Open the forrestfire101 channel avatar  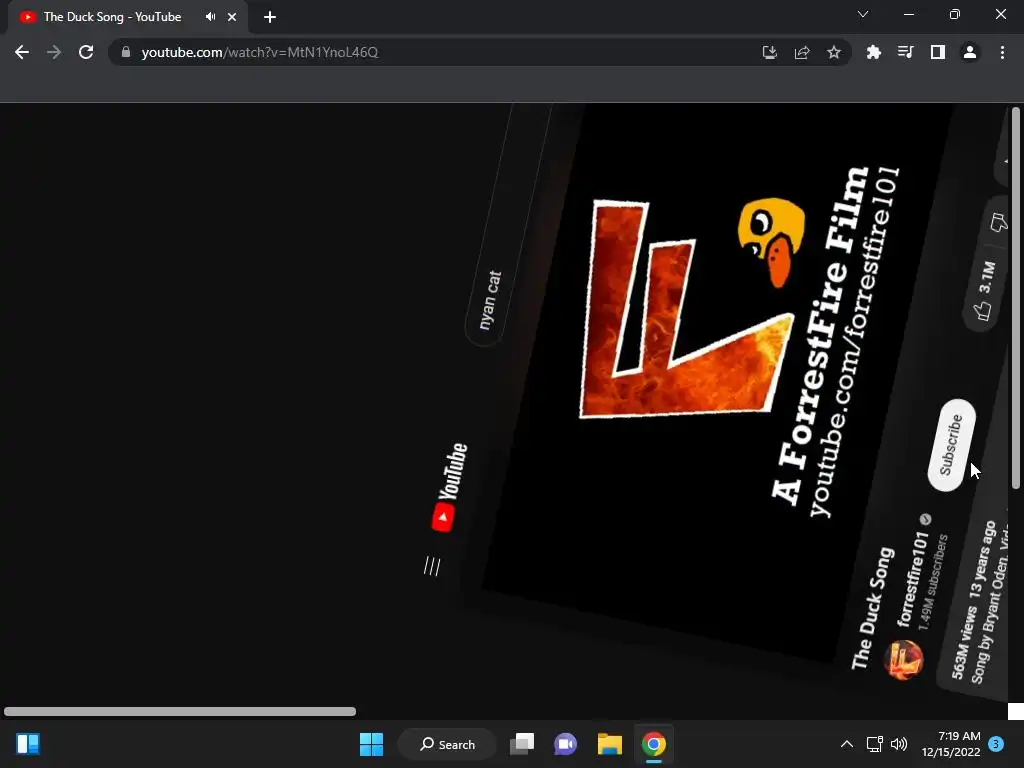[904, 659]
